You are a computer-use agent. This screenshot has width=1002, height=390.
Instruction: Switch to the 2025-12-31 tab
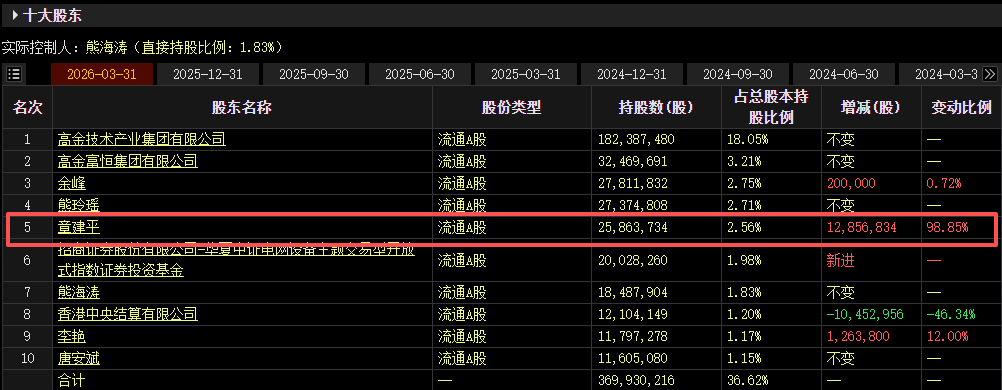tap(208, 74)
